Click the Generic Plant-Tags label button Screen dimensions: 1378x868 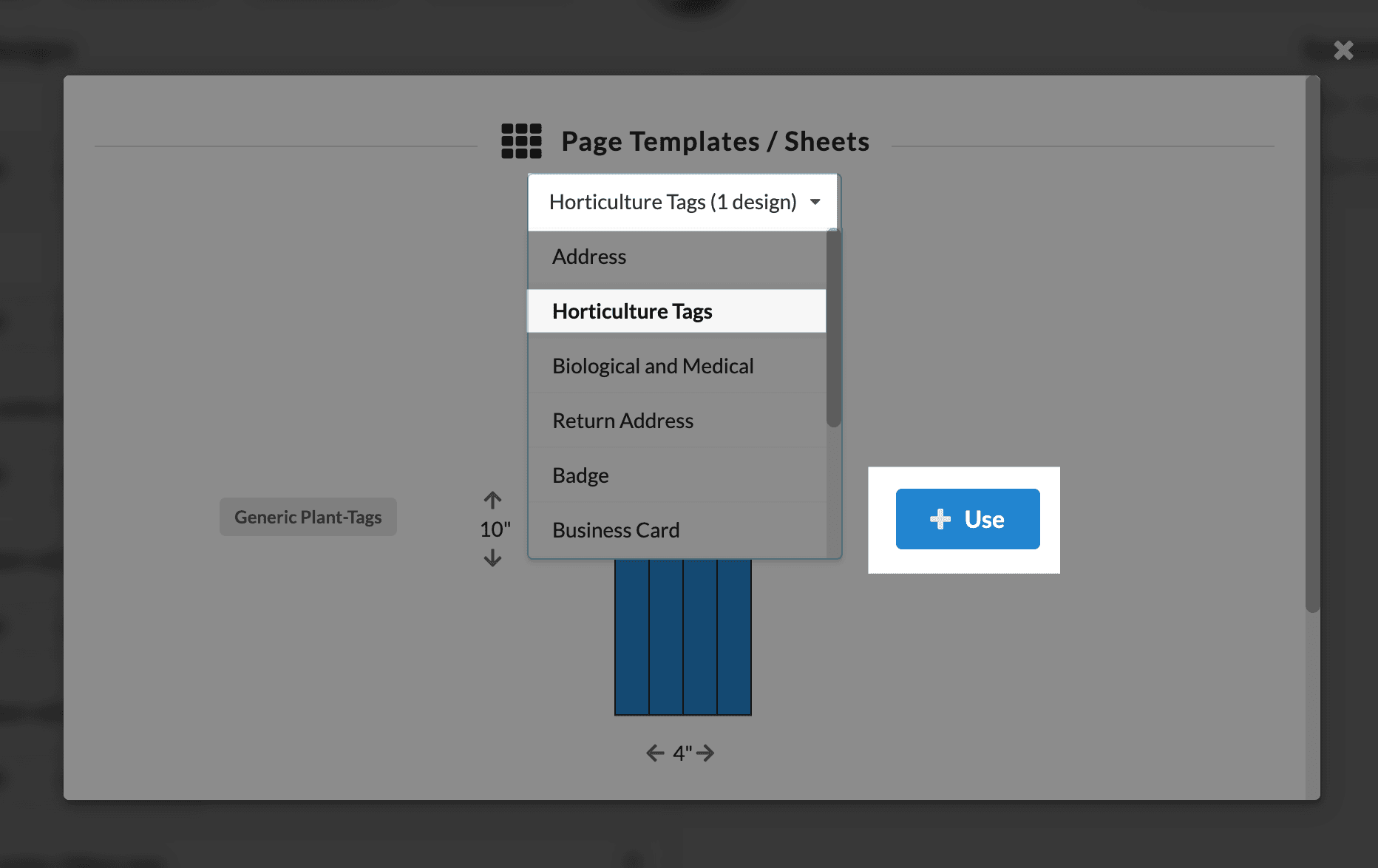coord(308,517)
